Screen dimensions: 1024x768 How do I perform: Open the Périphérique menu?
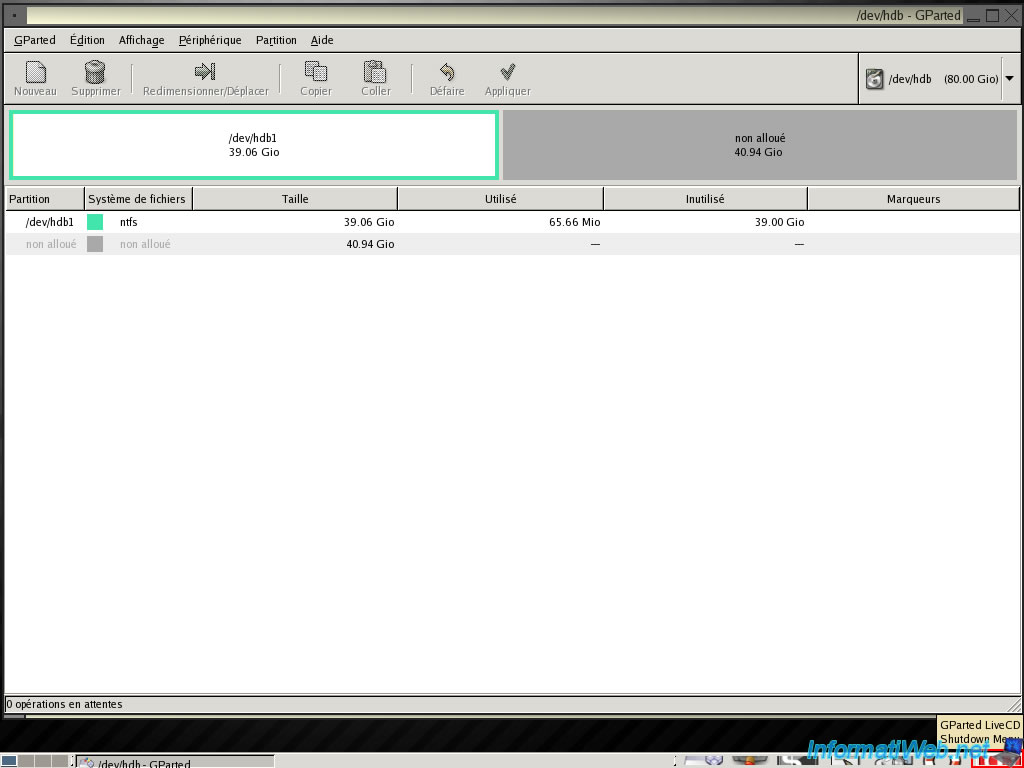tap(210, 40)
